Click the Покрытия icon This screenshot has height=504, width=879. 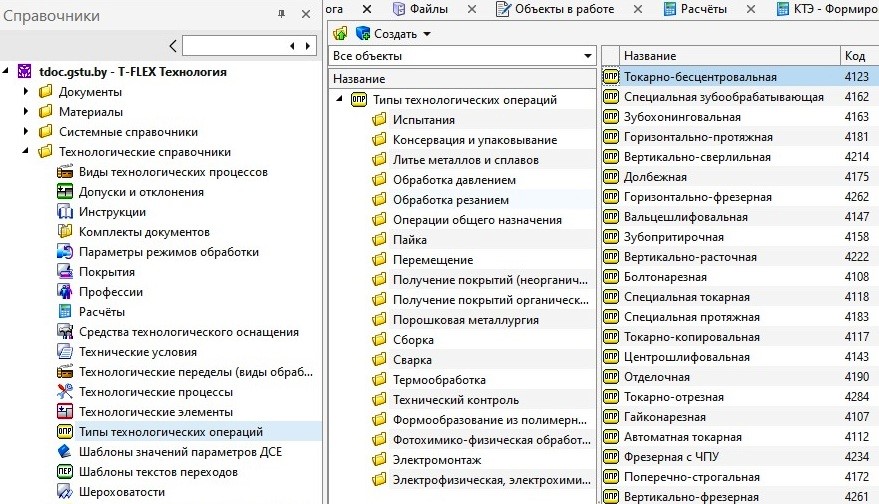[65, 272]
